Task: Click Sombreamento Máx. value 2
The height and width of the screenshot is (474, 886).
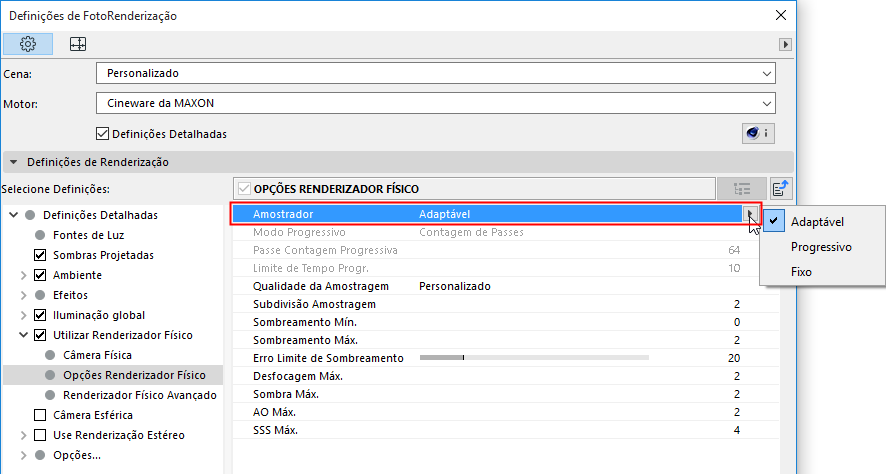Action: [737, 340]
